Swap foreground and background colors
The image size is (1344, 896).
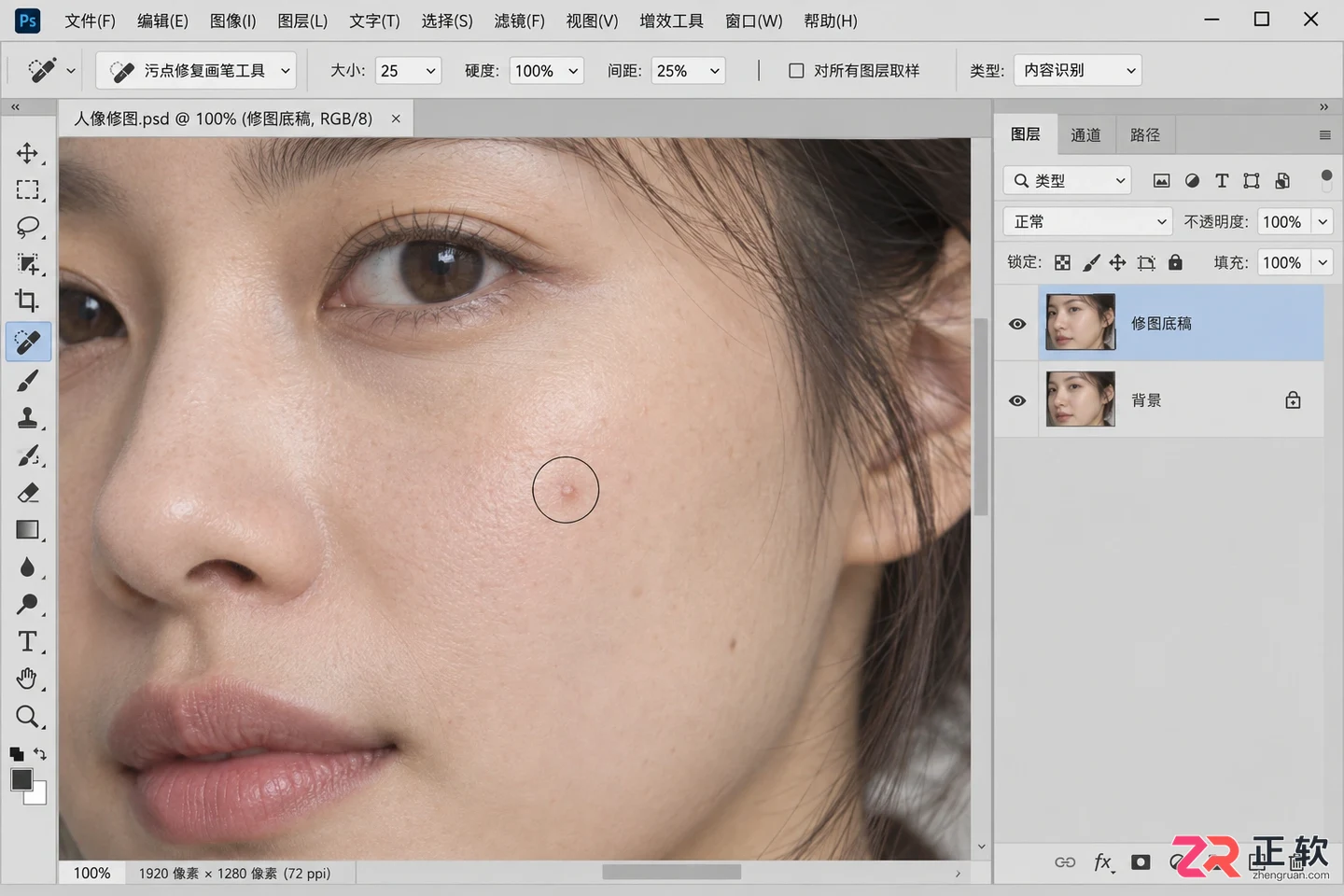[x=40, y=753]
